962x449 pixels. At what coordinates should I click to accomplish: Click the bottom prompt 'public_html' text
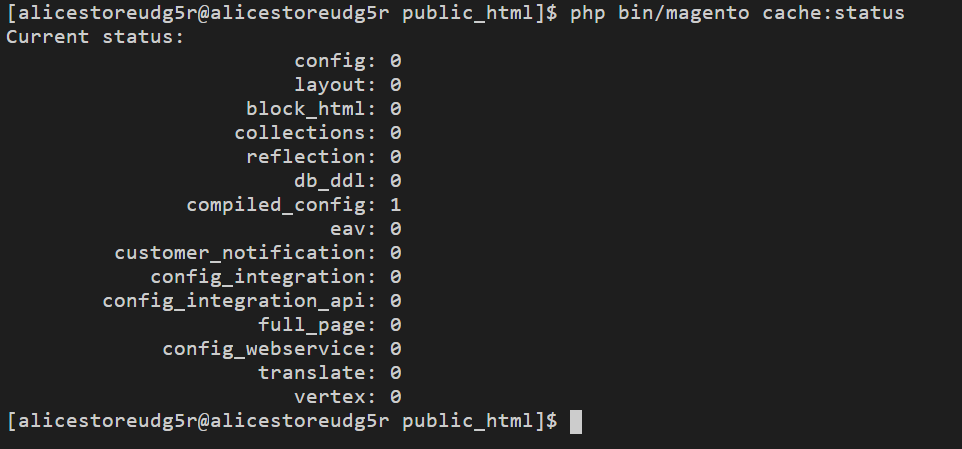pos(468,421)
